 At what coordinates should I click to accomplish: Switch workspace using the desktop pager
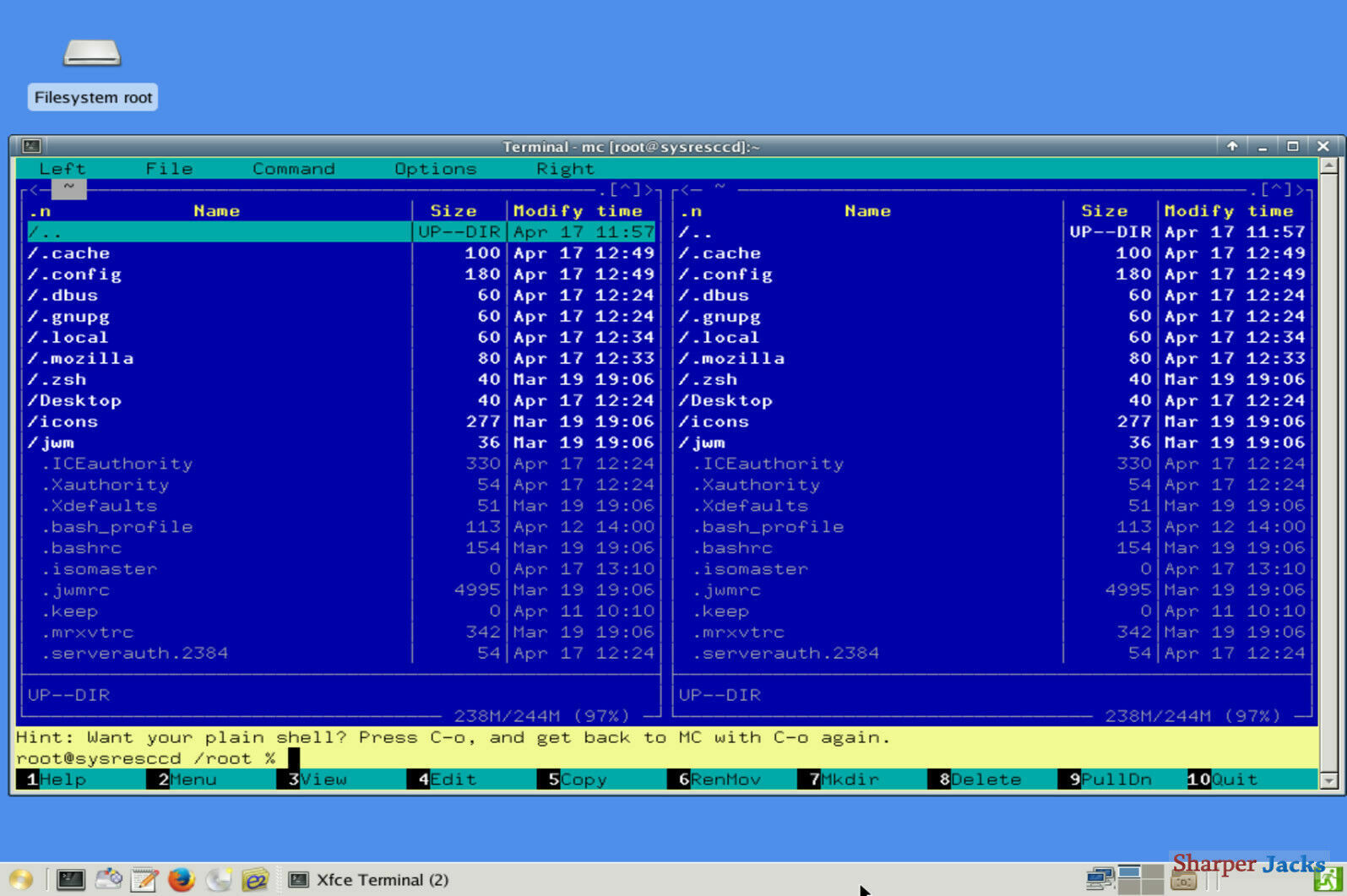(1141, 880)
